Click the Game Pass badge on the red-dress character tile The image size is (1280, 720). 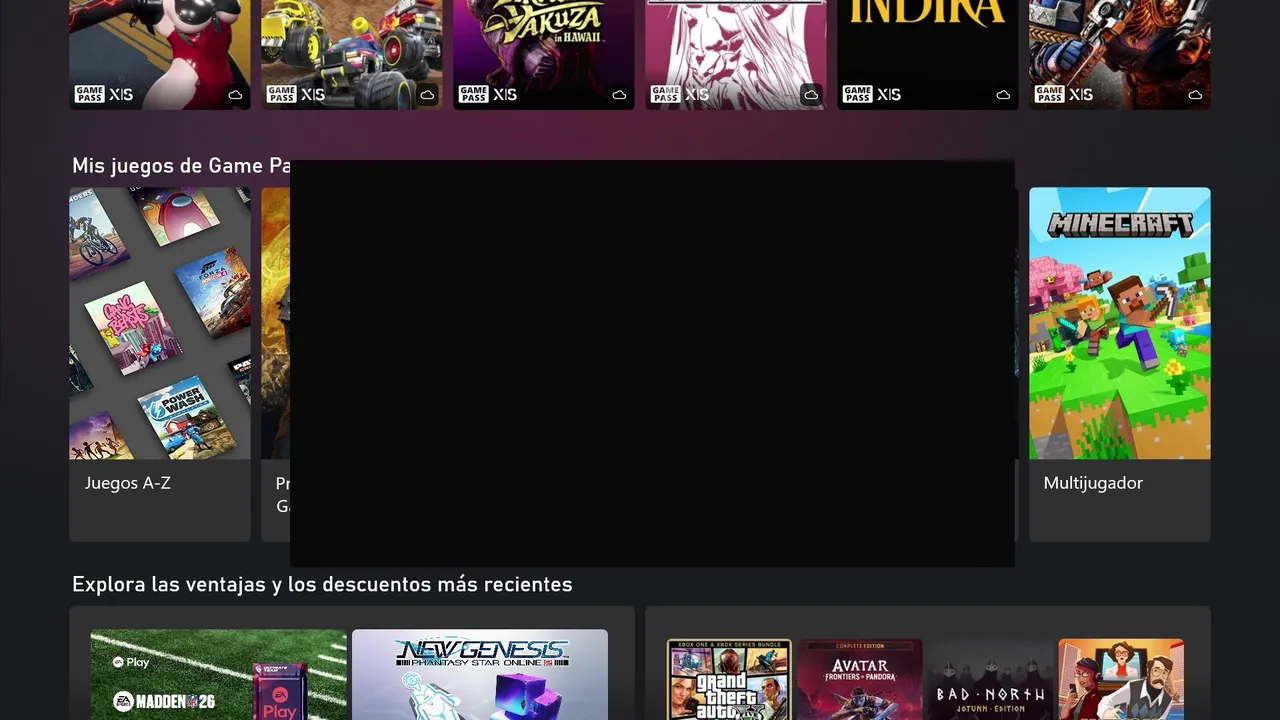tap(89, 94)
